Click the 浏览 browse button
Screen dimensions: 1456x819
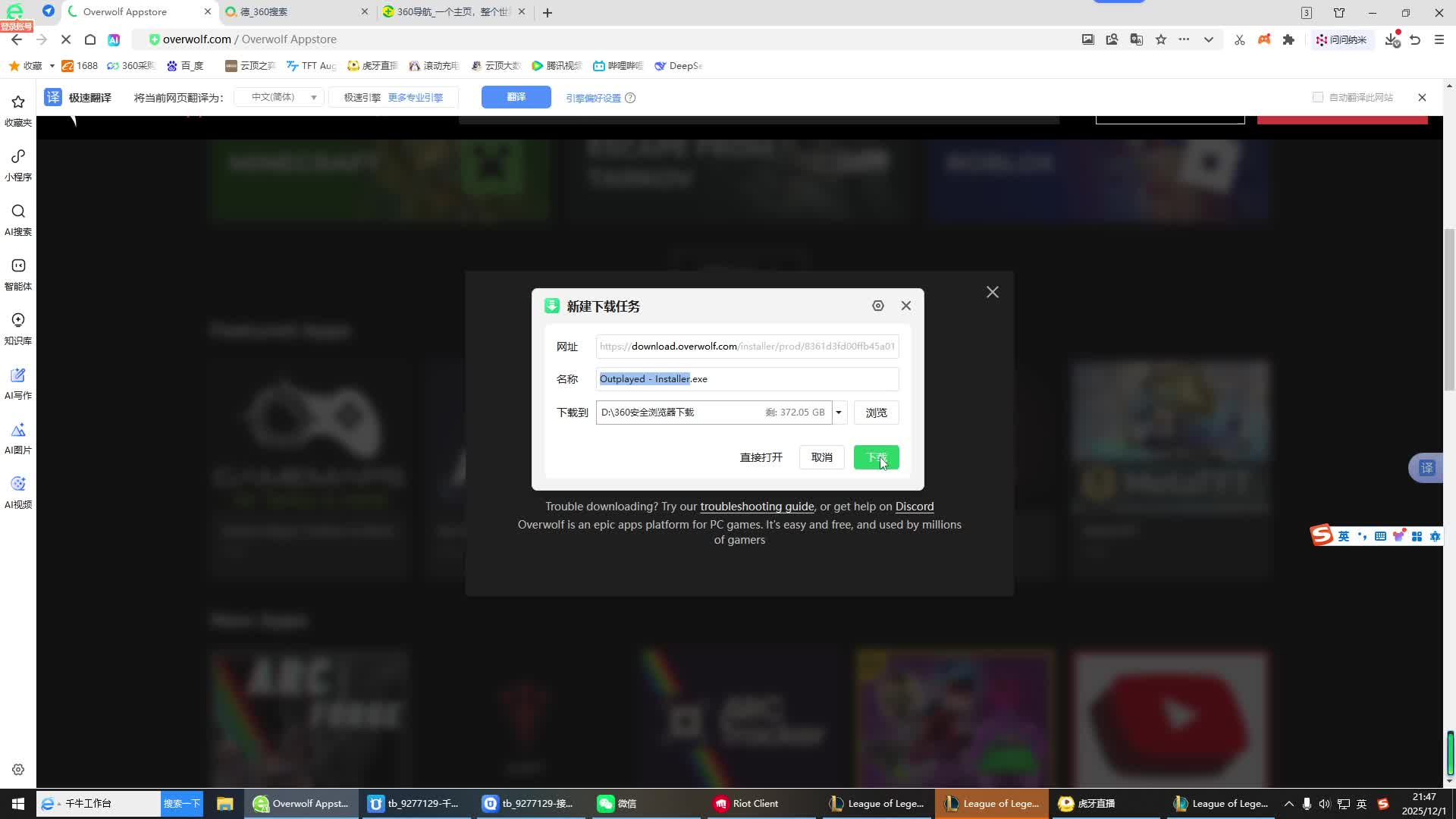click(876, 413)
